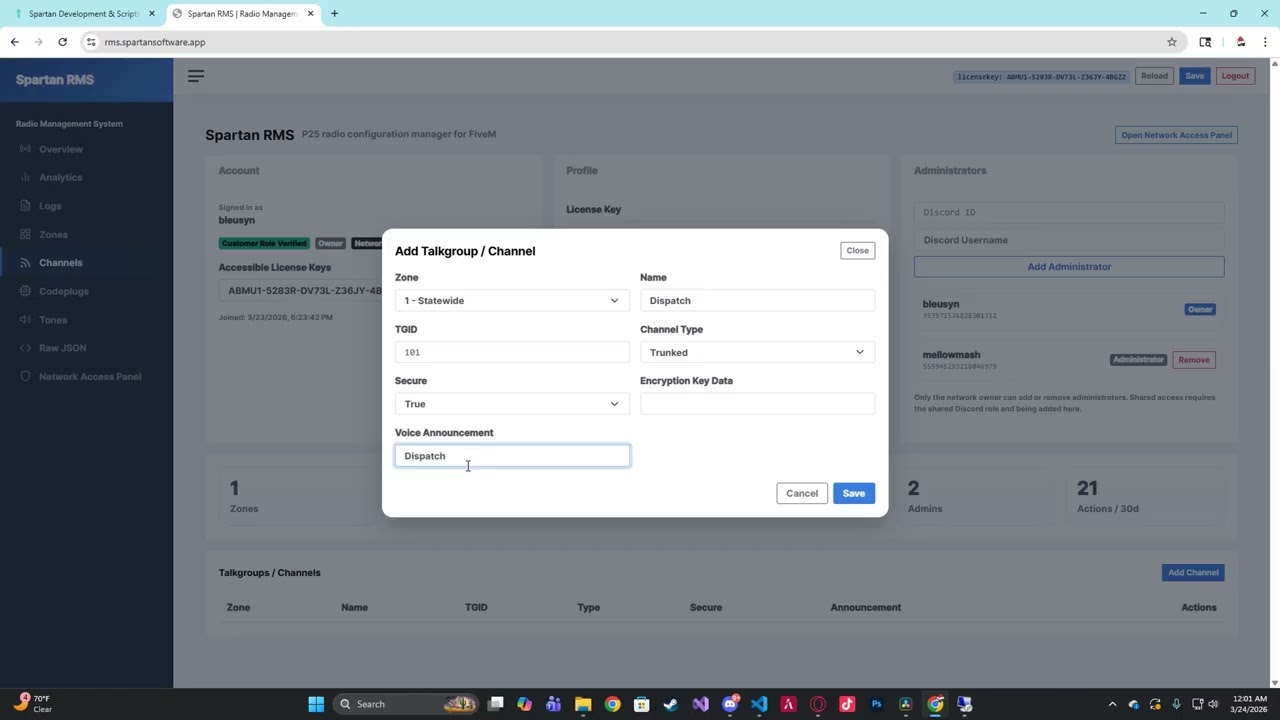This screenshot has height=720, width=1280.
Task: Click the Channels icon in the sidebar
Action: [26, 263]
